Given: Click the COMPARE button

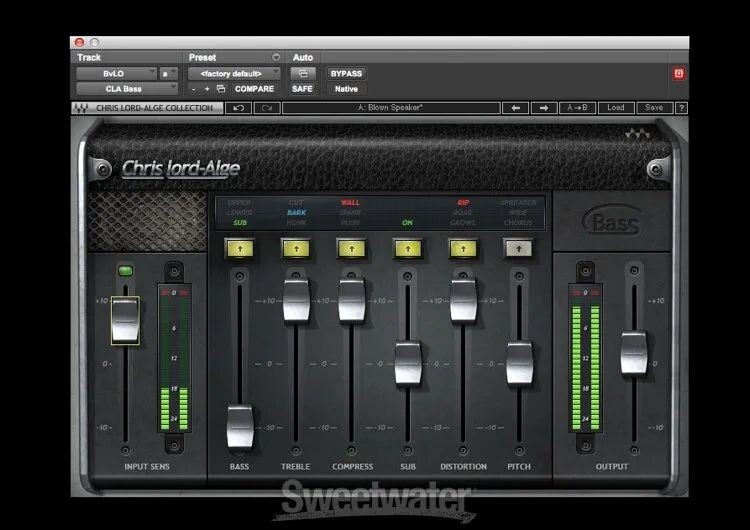Looking at the screenshot, I should tap(256, 89).
